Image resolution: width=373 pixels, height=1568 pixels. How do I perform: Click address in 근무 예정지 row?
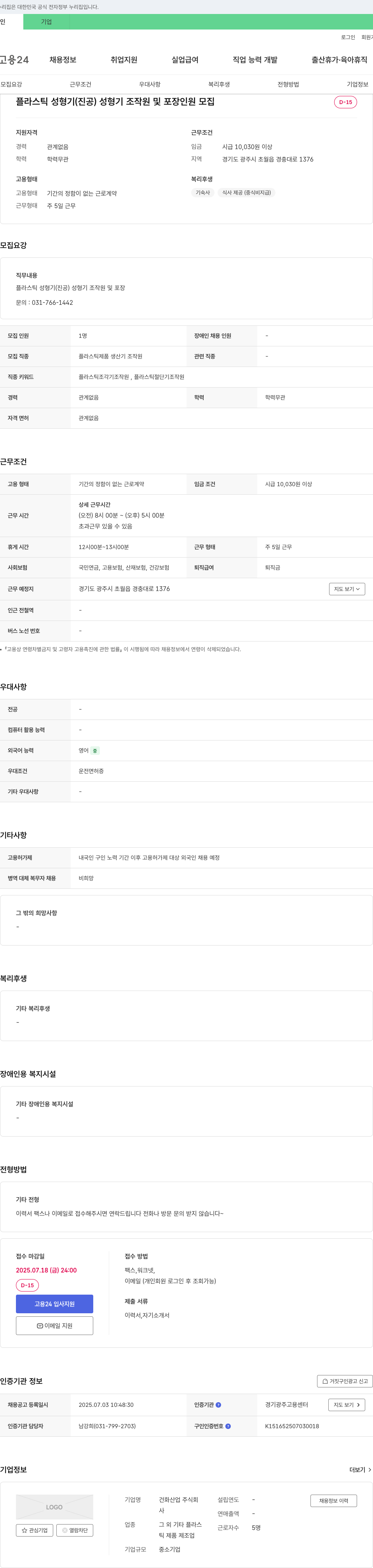pos(124,589)
